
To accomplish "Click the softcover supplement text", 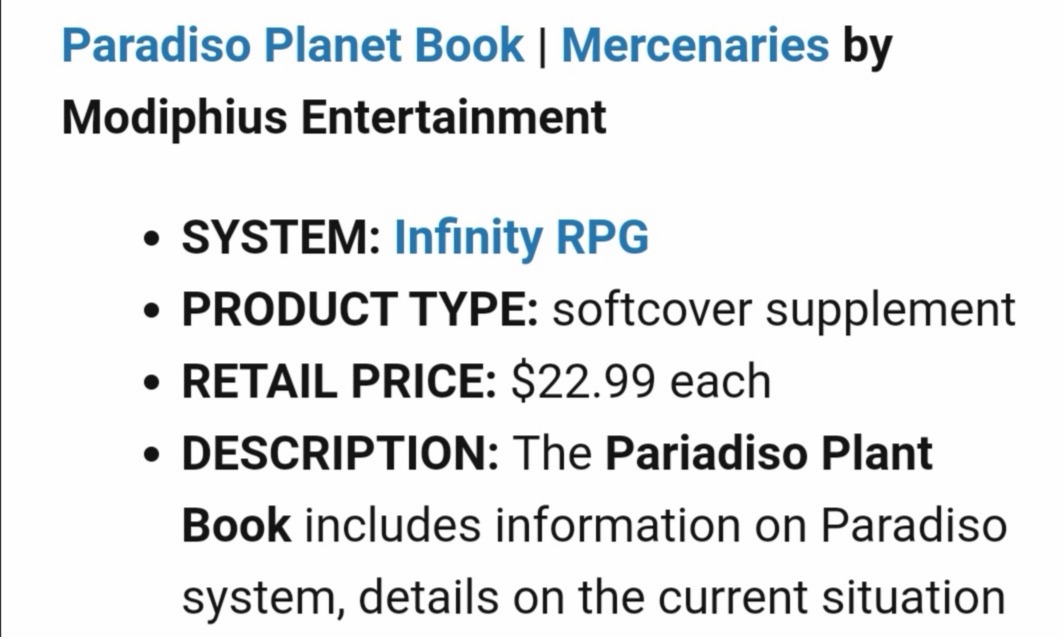I will [x=784, y=310].
